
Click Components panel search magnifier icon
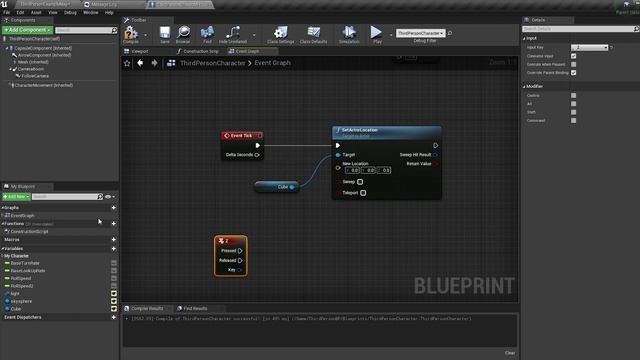pyautogui.click(x=114, y=30)
